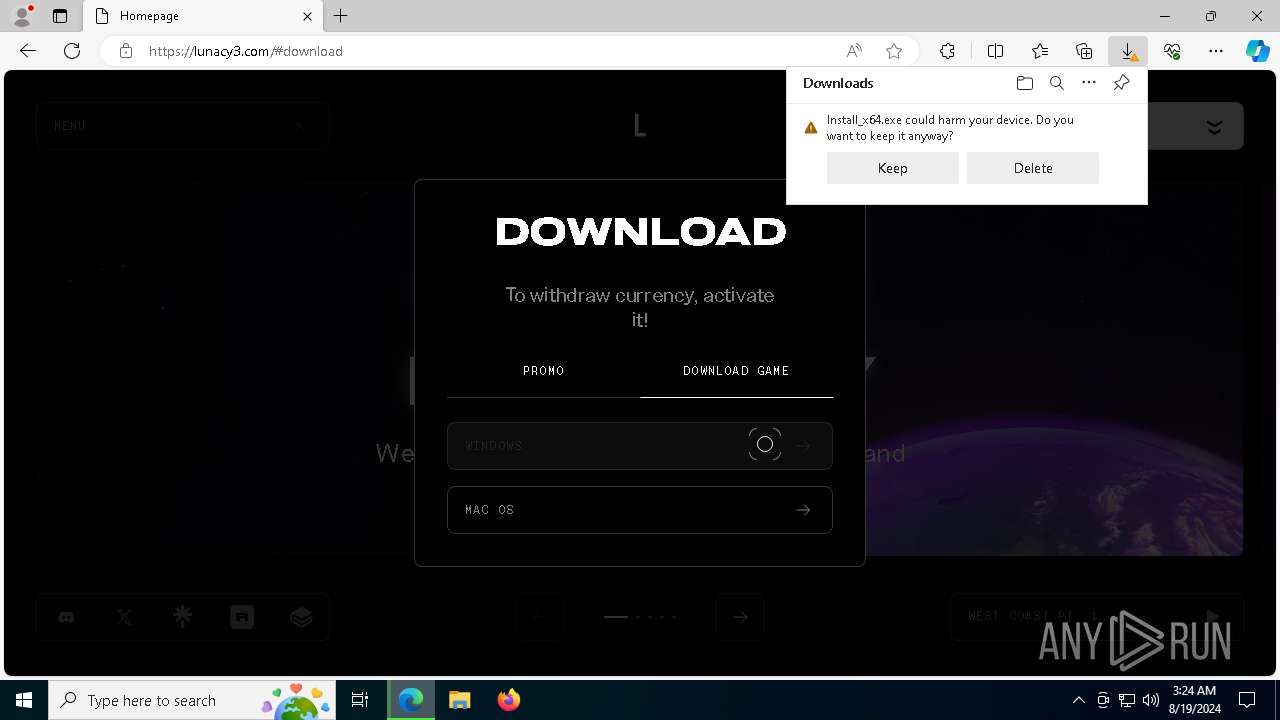The image size is (1280, 720).
Task: Add page to favorites star
Action: [x=894, y=51]
